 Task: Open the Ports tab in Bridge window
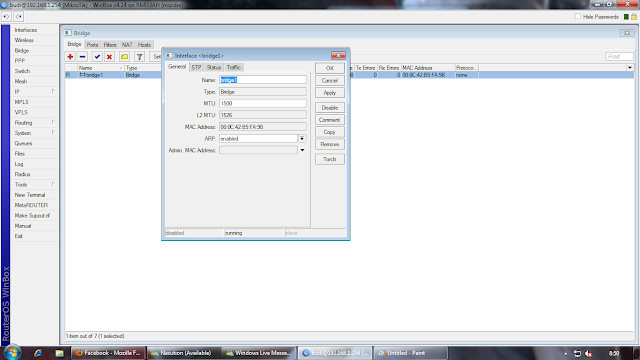click(x=93, y=45)
